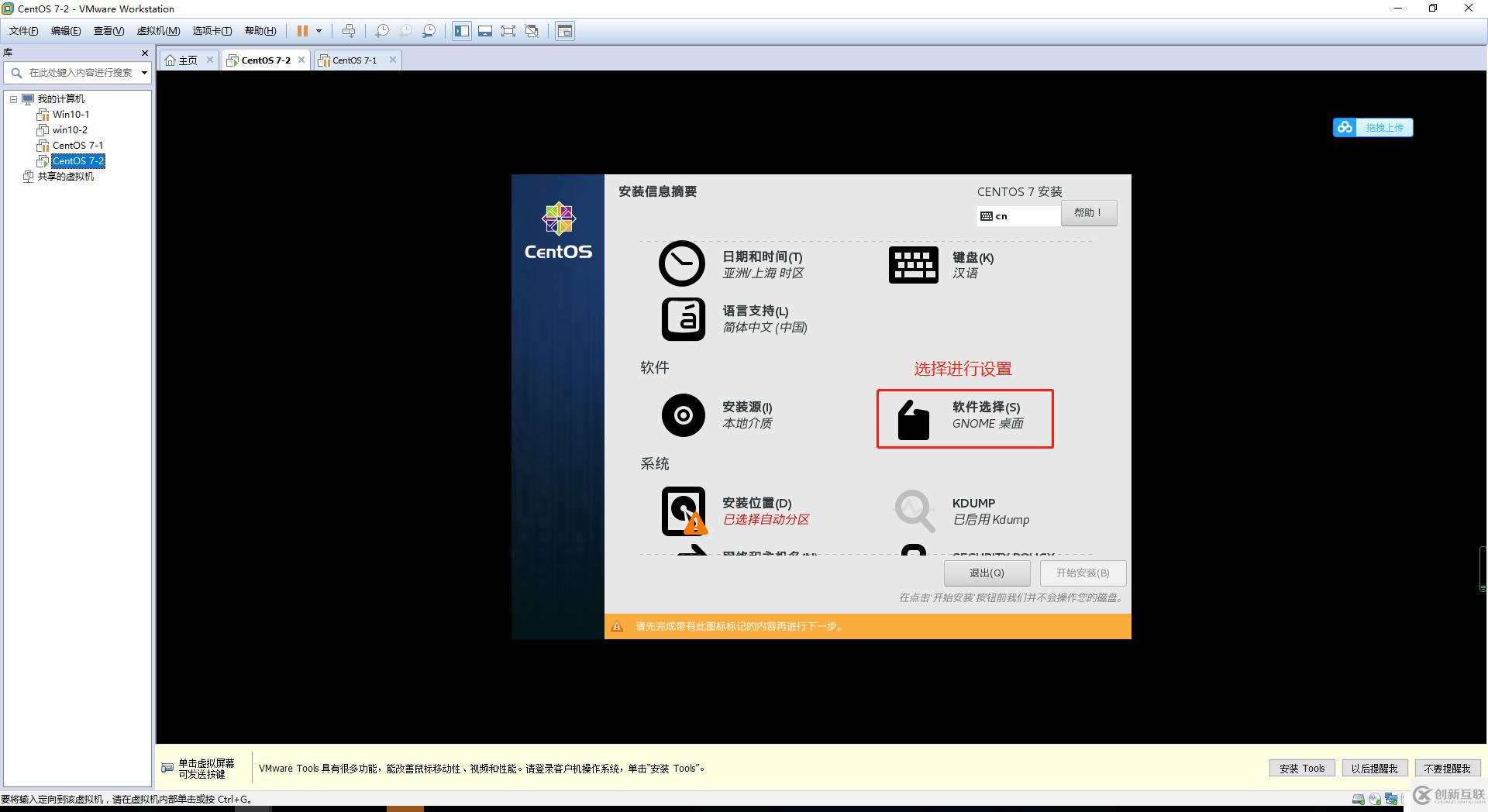Collapse the 我的计算机 tree node
The width and height of the screenshot is (1488, 812).
tap(13, 99)
